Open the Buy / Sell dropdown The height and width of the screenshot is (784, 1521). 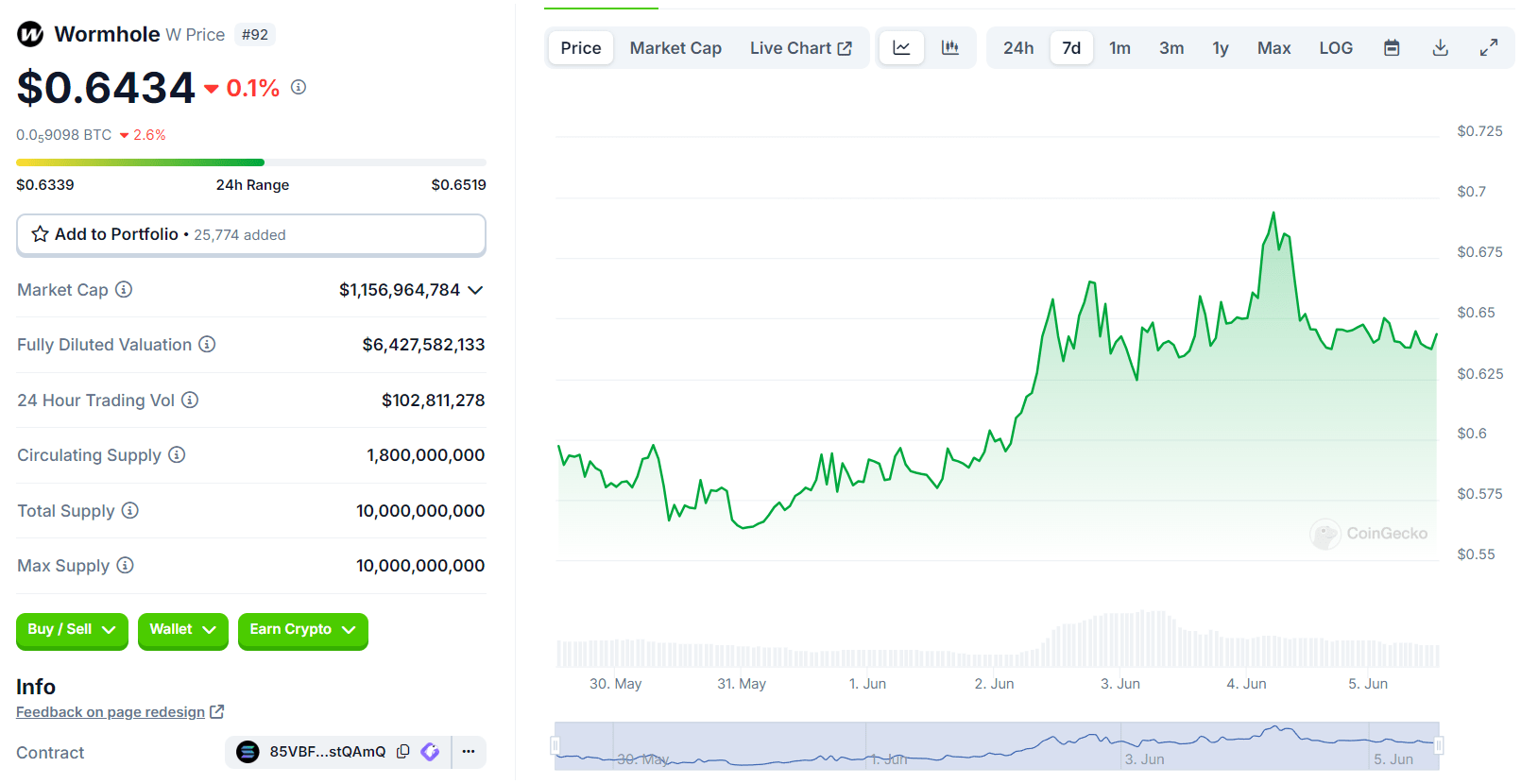point(72,630)
